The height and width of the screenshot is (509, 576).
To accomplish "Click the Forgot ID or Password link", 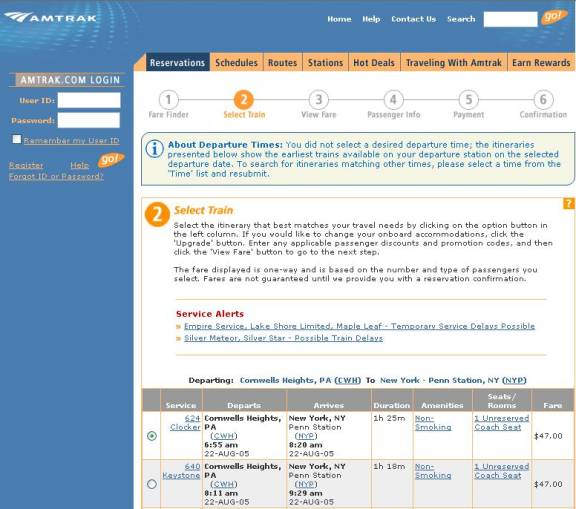I will [56, 176].
